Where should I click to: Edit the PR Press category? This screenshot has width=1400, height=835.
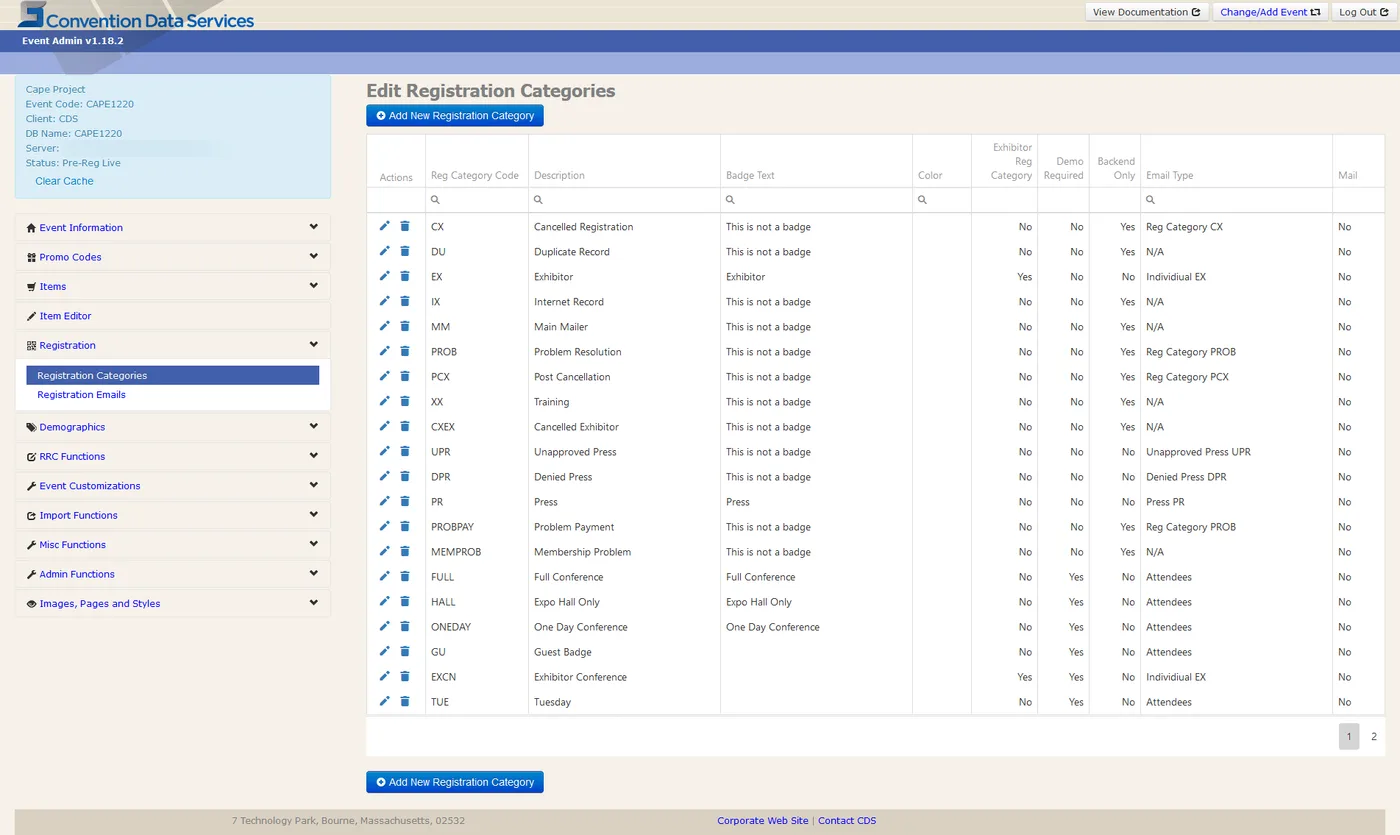click(x=385, y=501)
